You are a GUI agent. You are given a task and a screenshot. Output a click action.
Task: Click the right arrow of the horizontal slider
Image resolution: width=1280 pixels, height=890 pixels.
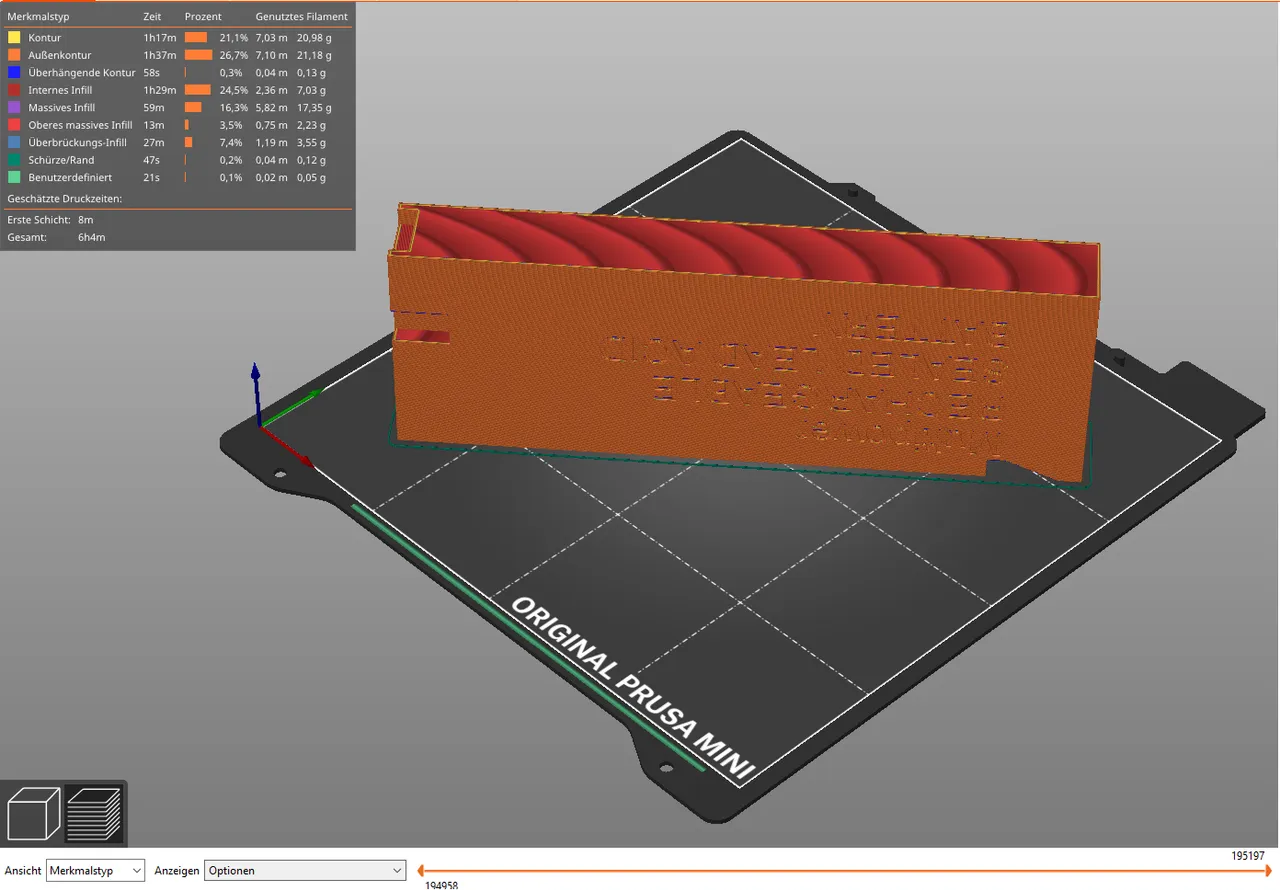click(1268, 871)
